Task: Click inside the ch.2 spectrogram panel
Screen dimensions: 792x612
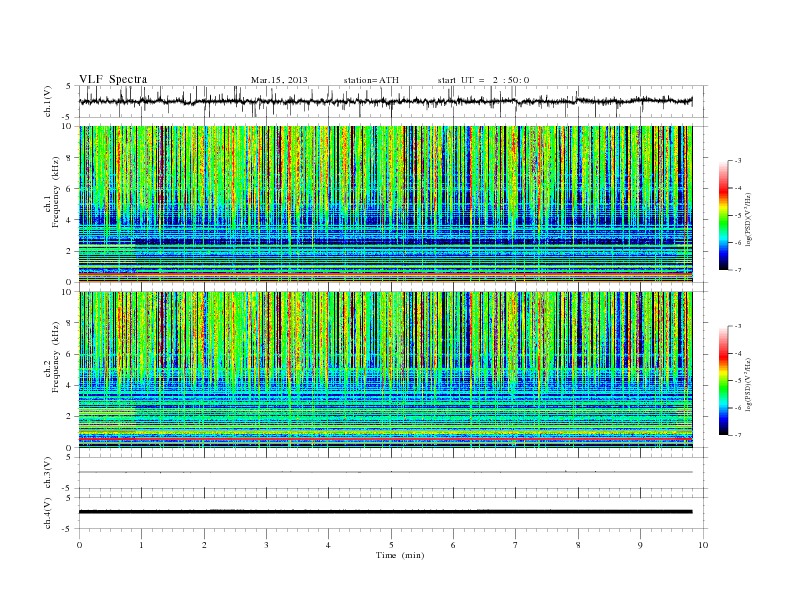Action: [x=385, y=370]
